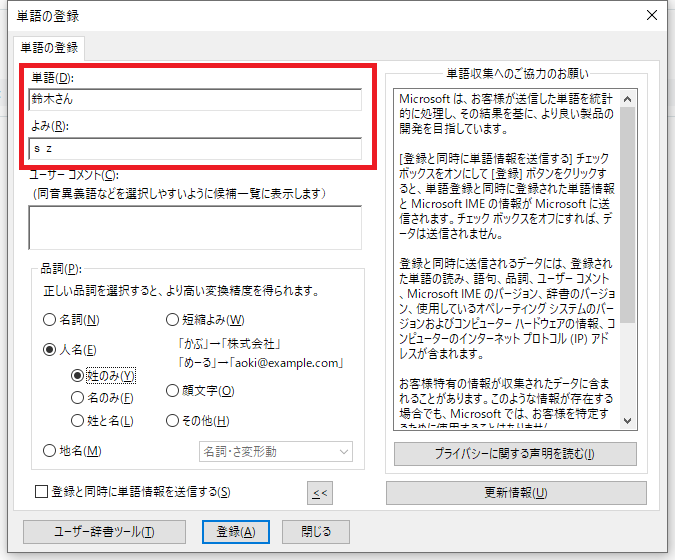
Task: Click the よみ(R) input field
Action: click(x=195, y=149)
